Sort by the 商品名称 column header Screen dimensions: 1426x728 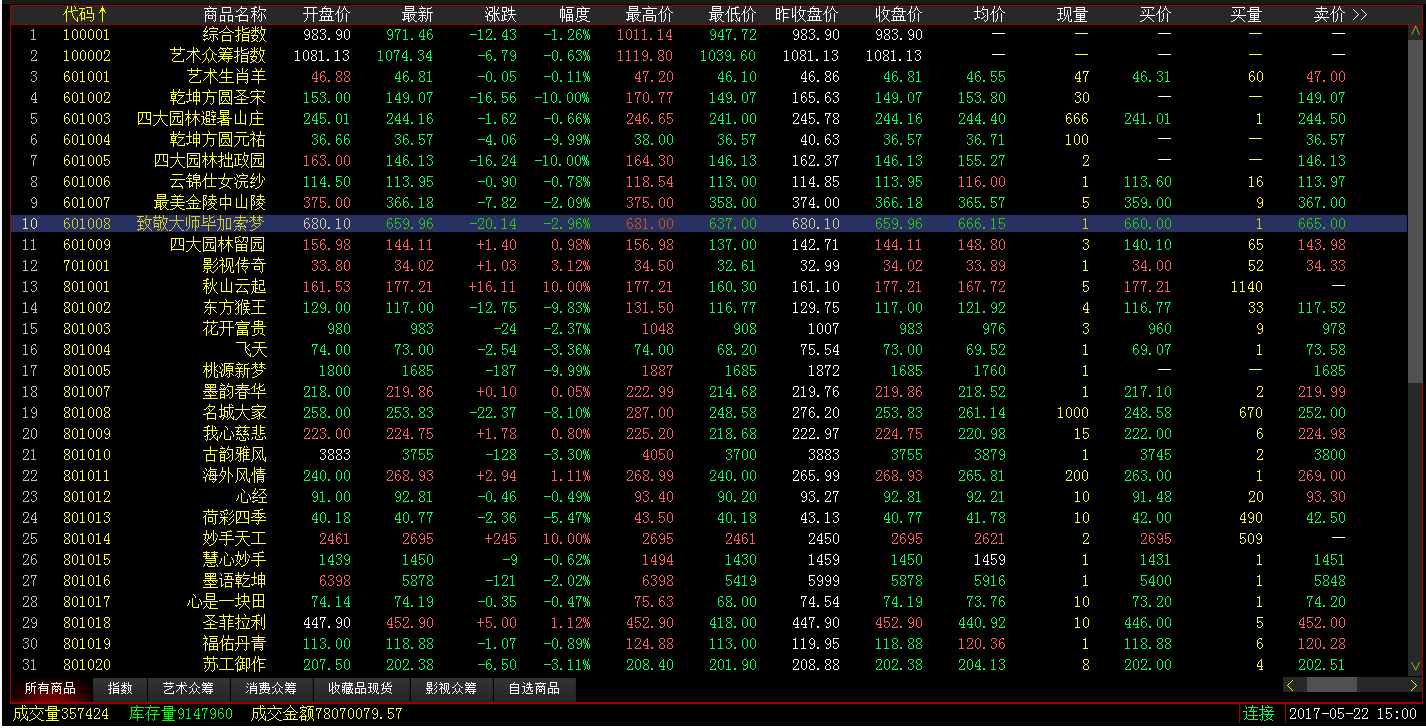click(x=234, y=15)
